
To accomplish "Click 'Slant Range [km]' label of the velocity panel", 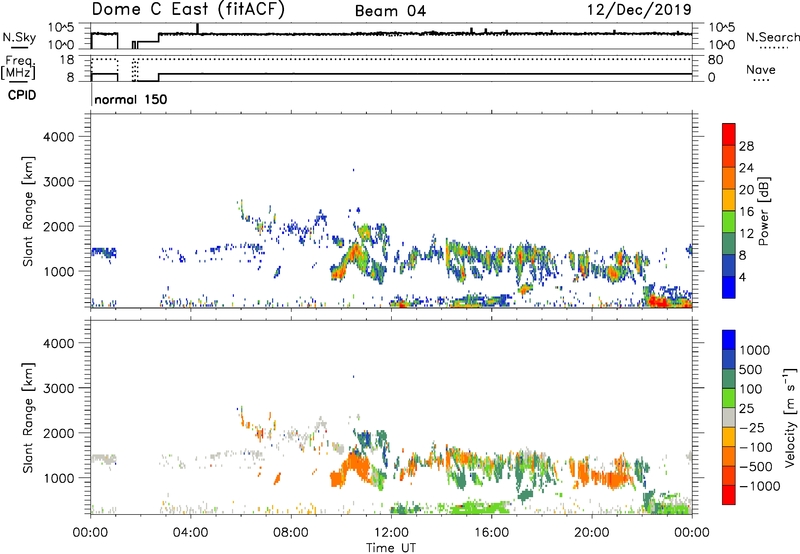I will [28, 418].
